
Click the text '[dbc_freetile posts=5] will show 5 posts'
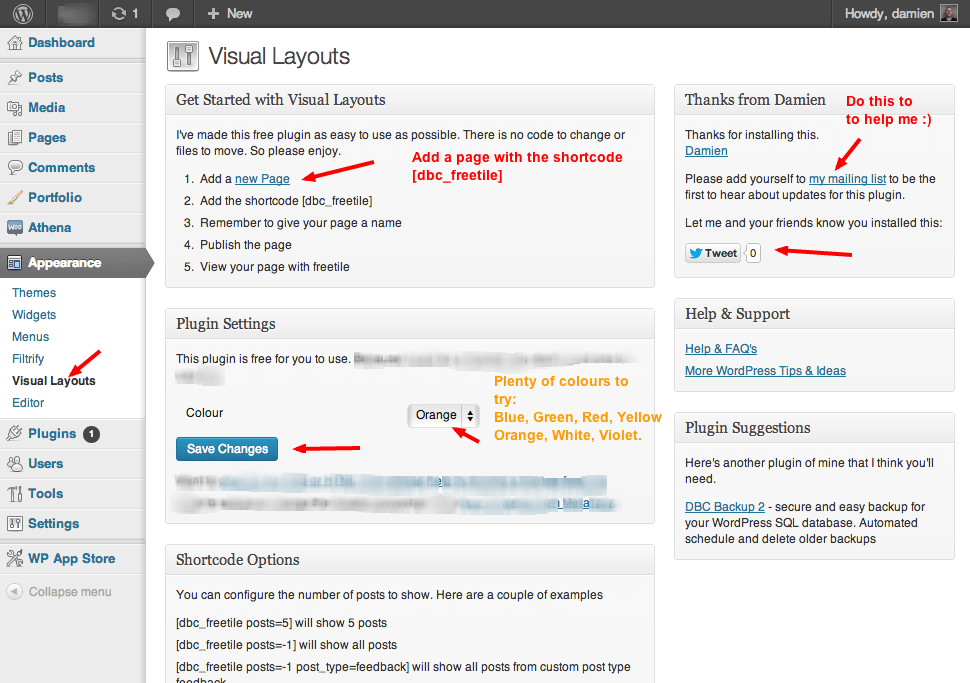pyautogui.click(x=281, y=623)
